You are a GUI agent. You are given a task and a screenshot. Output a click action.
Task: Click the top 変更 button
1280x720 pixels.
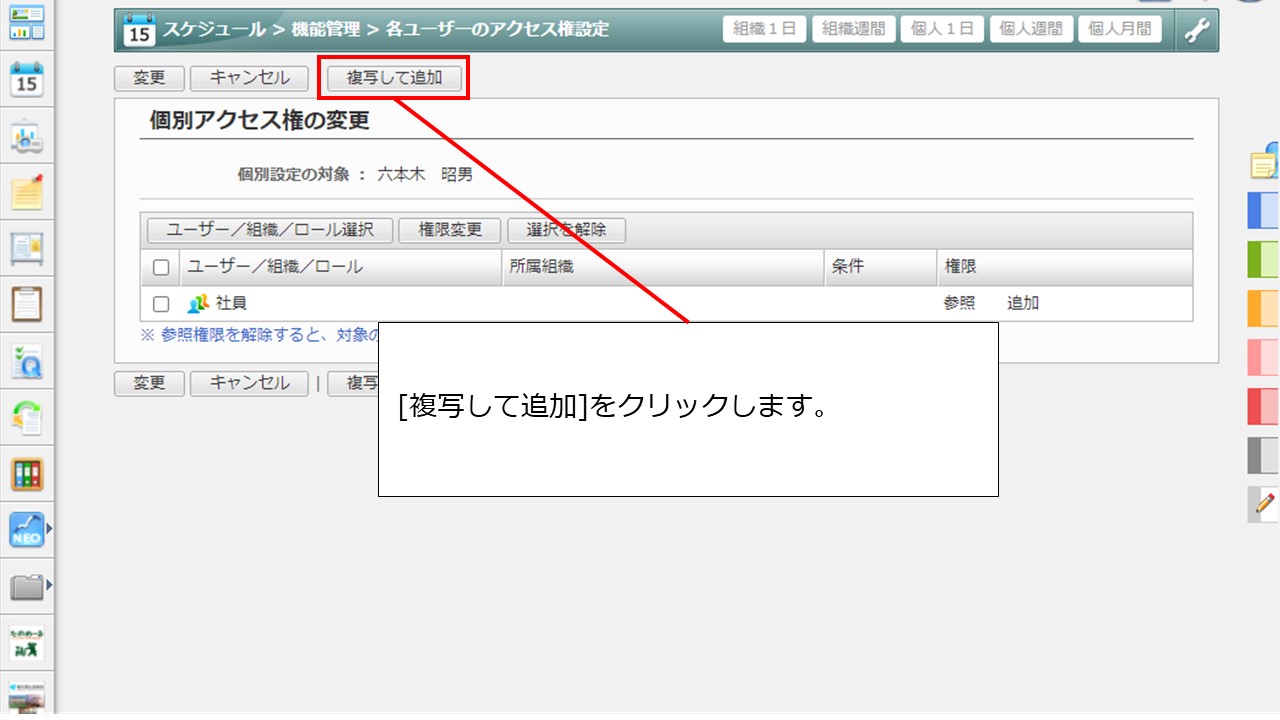coord(149,78)
